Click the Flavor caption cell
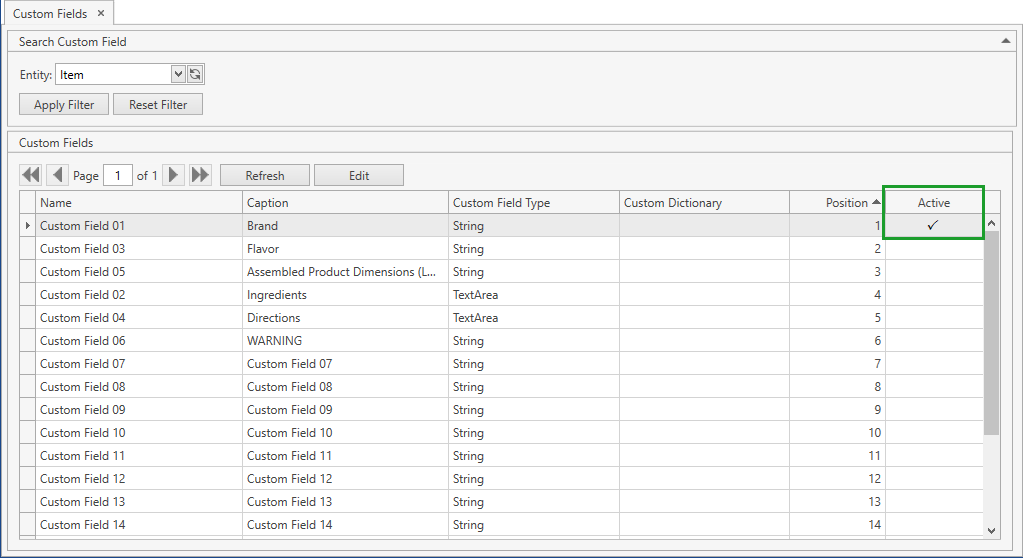Viewport: 1023px width, 558px height. coord(345,249)
